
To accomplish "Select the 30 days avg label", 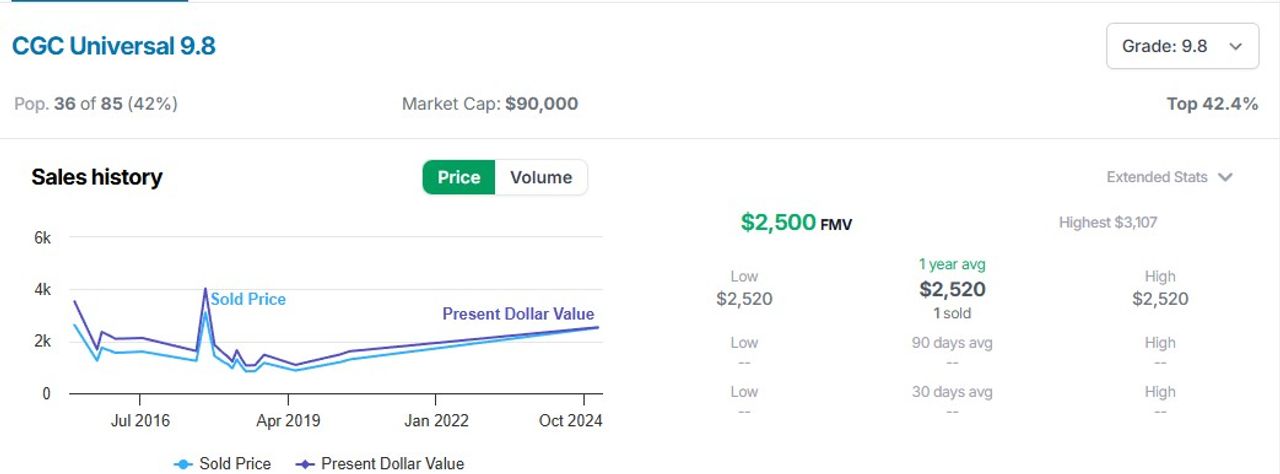I will tap(952, 392).
